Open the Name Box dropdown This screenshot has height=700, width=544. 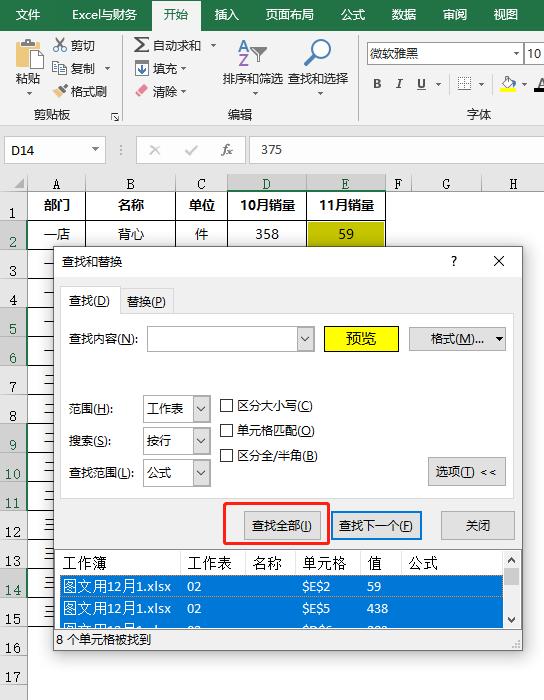(95, 150)
